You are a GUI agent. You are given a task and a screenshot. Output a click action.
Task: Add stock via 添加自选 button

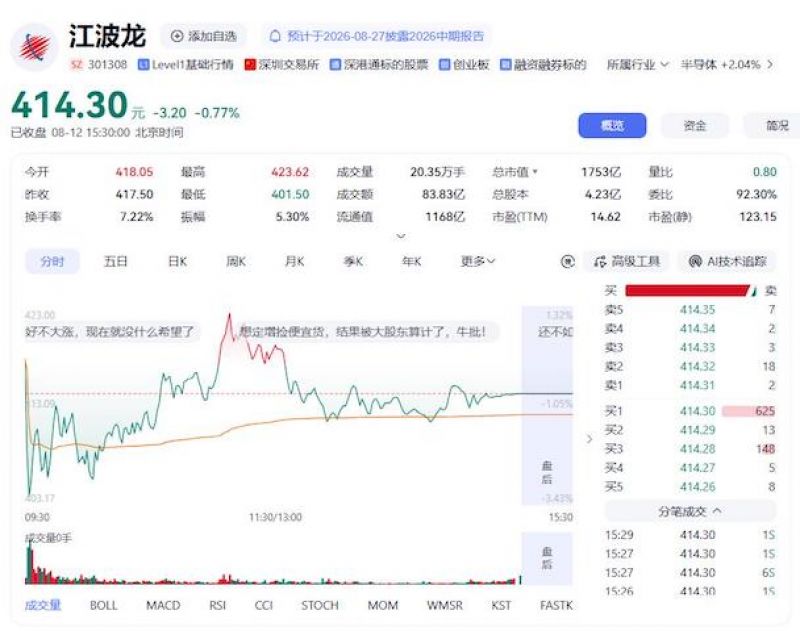(204, 36)
